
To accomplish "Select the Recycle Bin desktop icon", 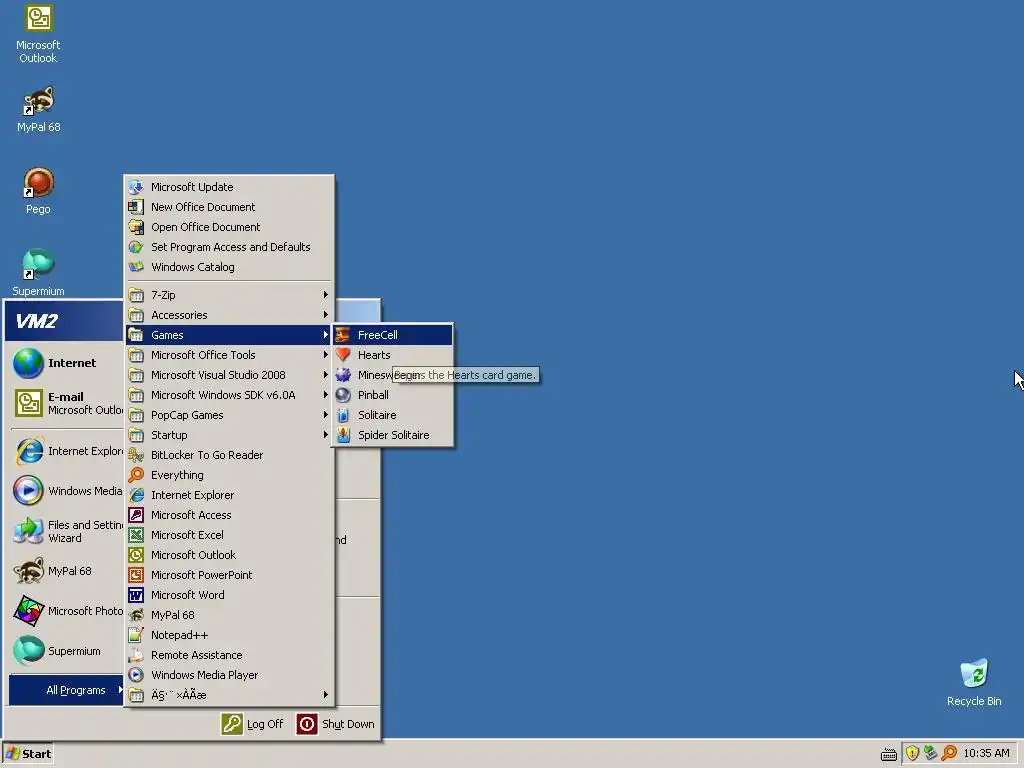I will pyautogui.click(x=974, y=682).
